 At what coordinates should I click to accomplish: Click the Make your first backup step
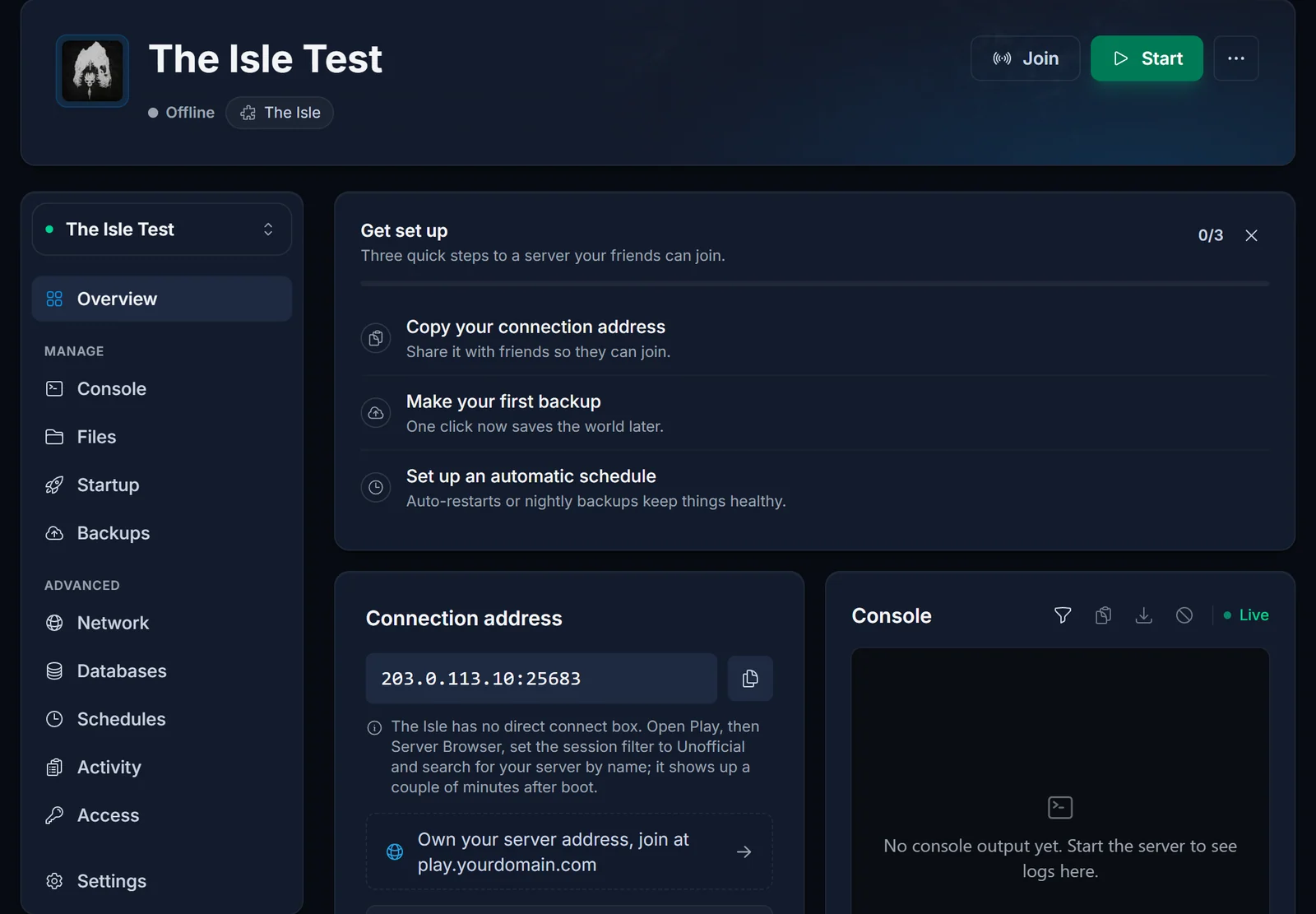pos(814,413)
